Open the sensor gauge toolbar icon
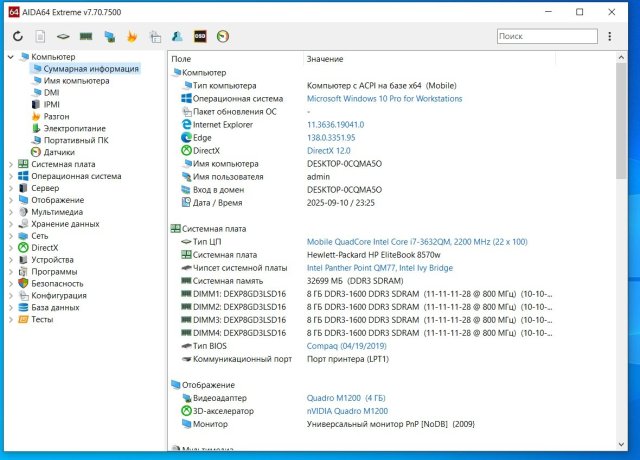 (222, 36)
